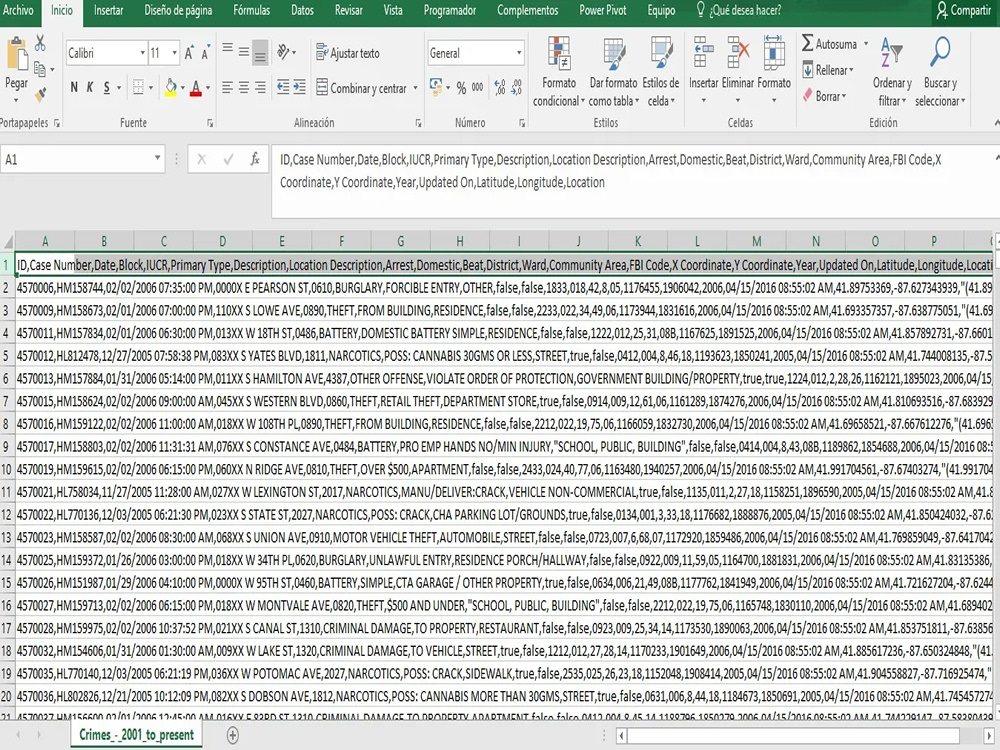The image size is (1000, 750).
Task: Align text to top of cell
Action: coord(227,50)
